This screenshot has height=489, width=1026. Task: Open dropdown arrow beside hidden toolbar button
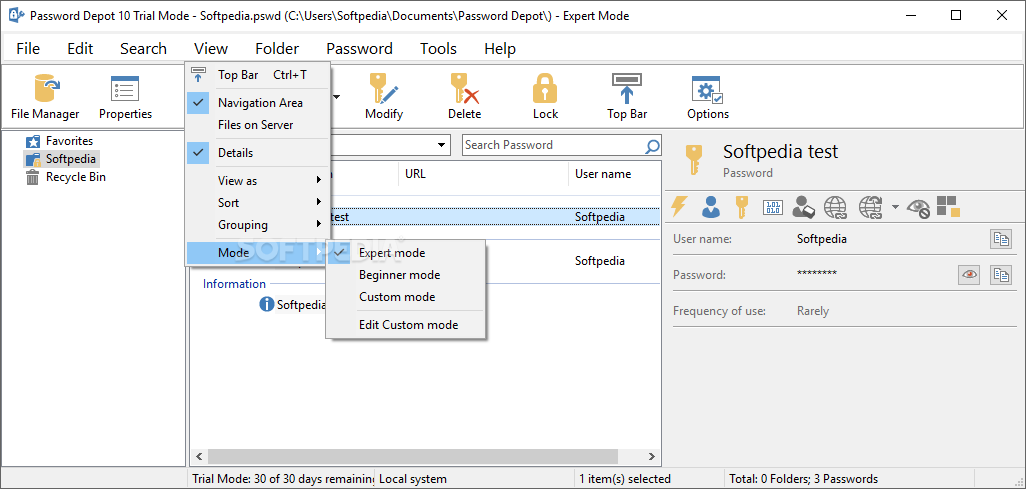[337, 98]
